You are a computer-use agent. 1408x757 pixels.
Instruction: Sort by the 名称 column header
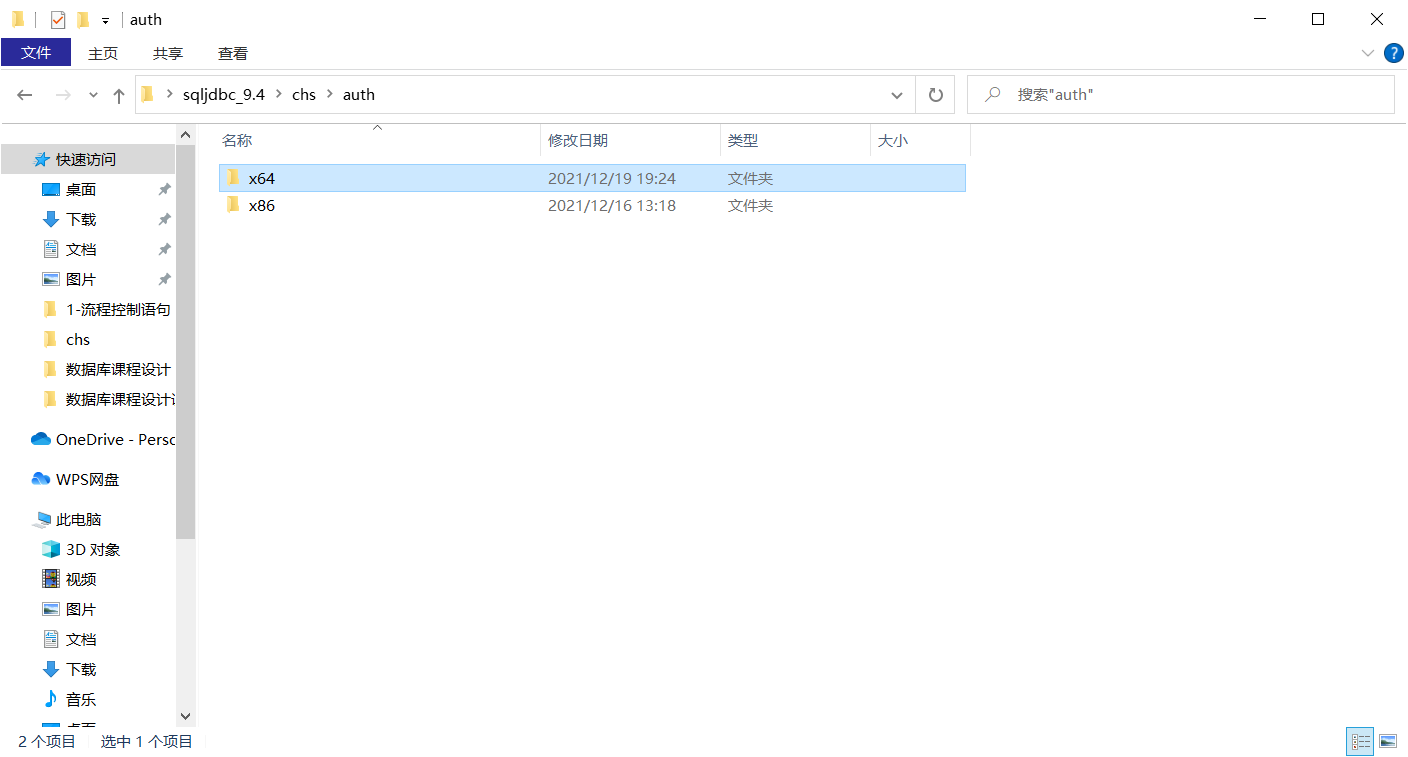tap(378, 141)
